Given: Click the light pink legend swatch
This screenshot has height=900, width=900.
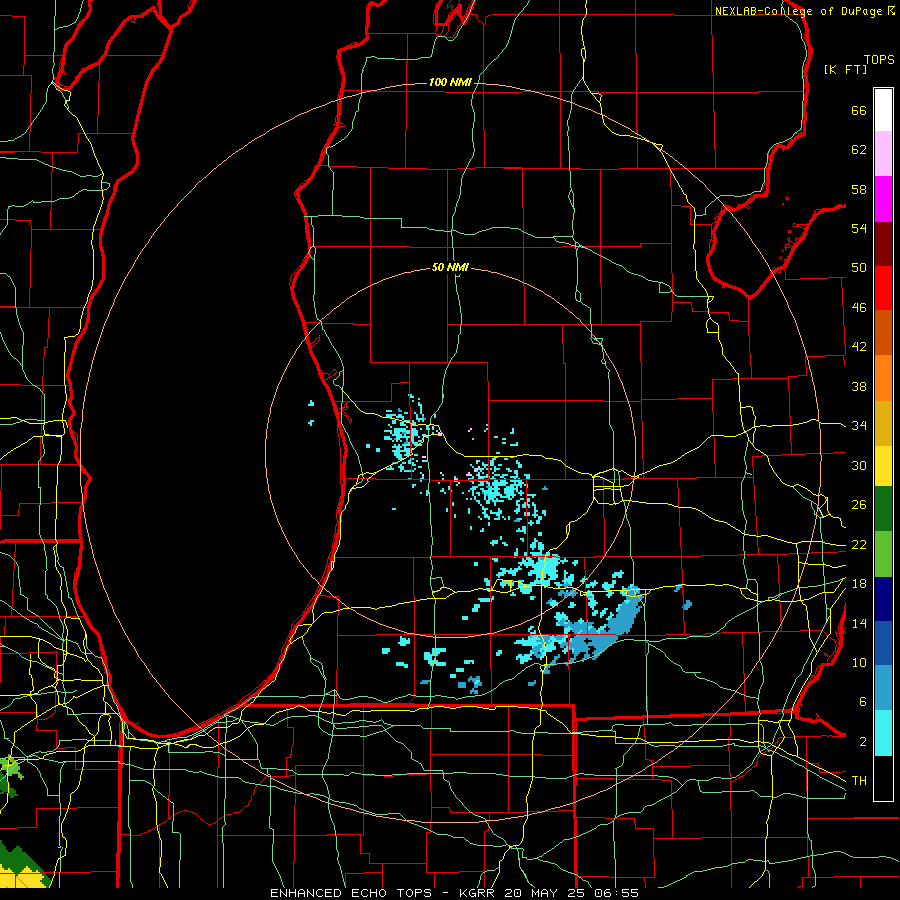Looking at the screenshot, I should (x=883, y=154).
